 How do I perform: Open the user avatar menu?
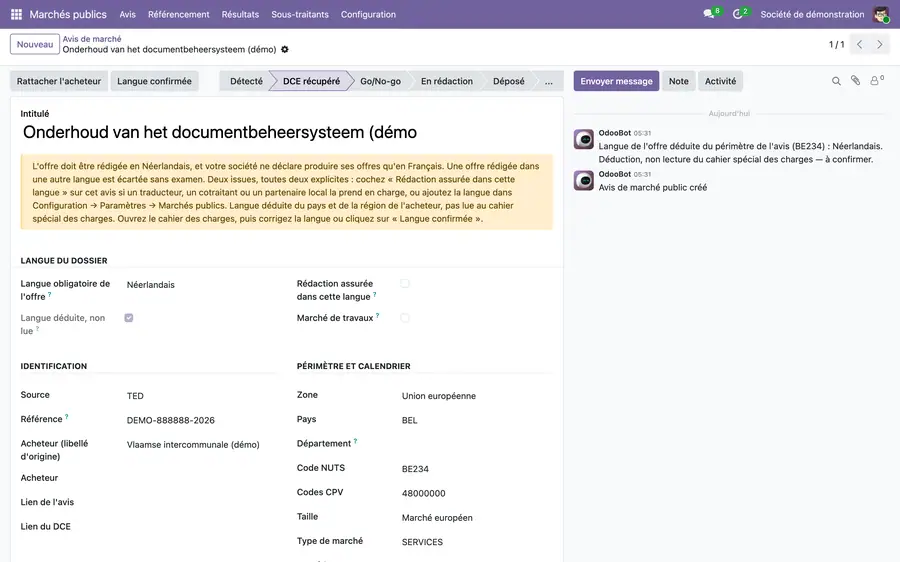(881, 14)
